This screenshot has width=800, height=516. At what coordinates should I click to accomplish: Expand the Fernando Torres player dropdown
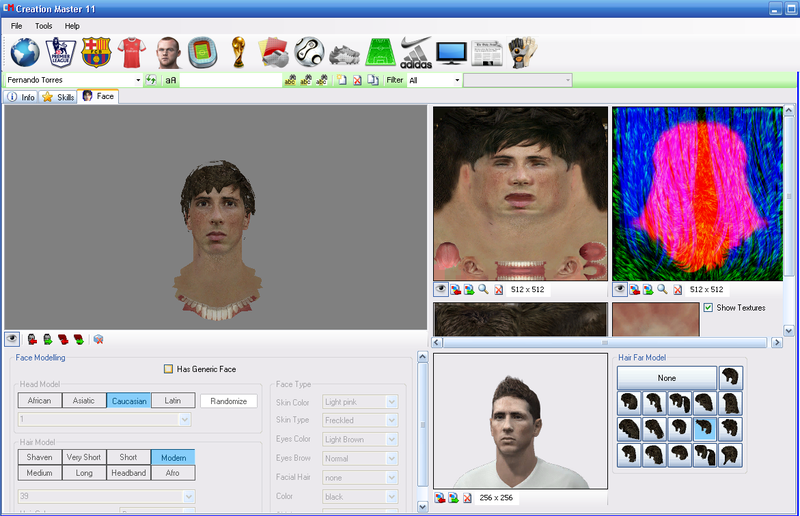tap(138, 80)
